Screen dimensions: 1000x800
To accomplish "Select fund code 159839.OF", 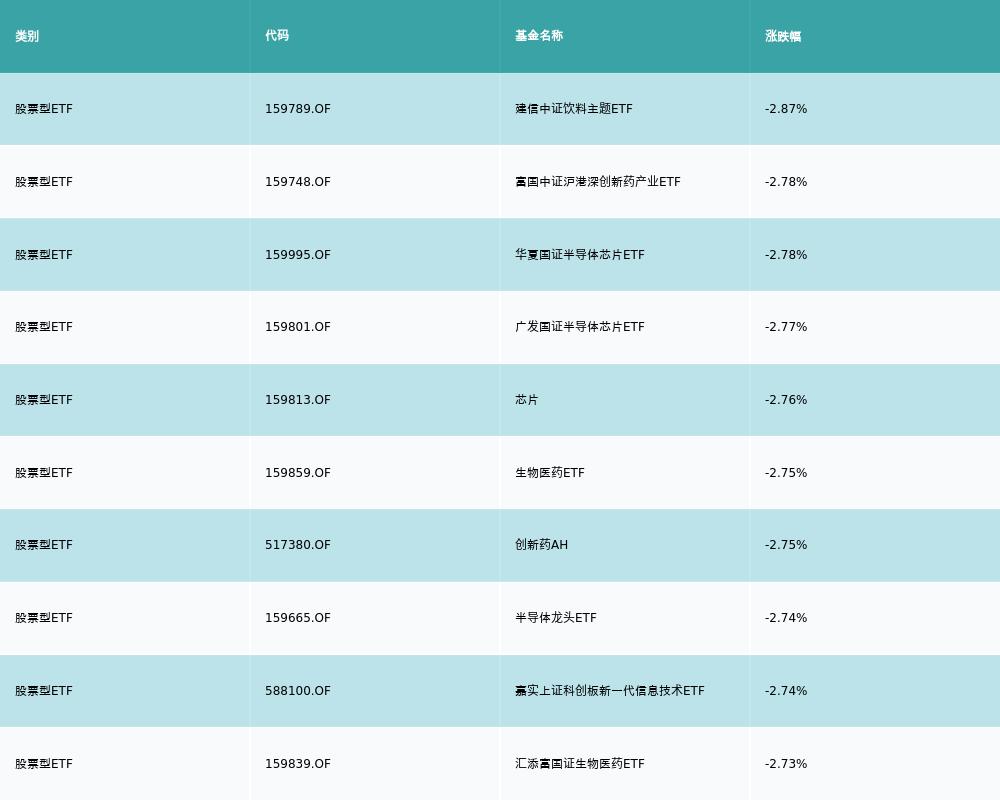I will click(x=298, y=764).
